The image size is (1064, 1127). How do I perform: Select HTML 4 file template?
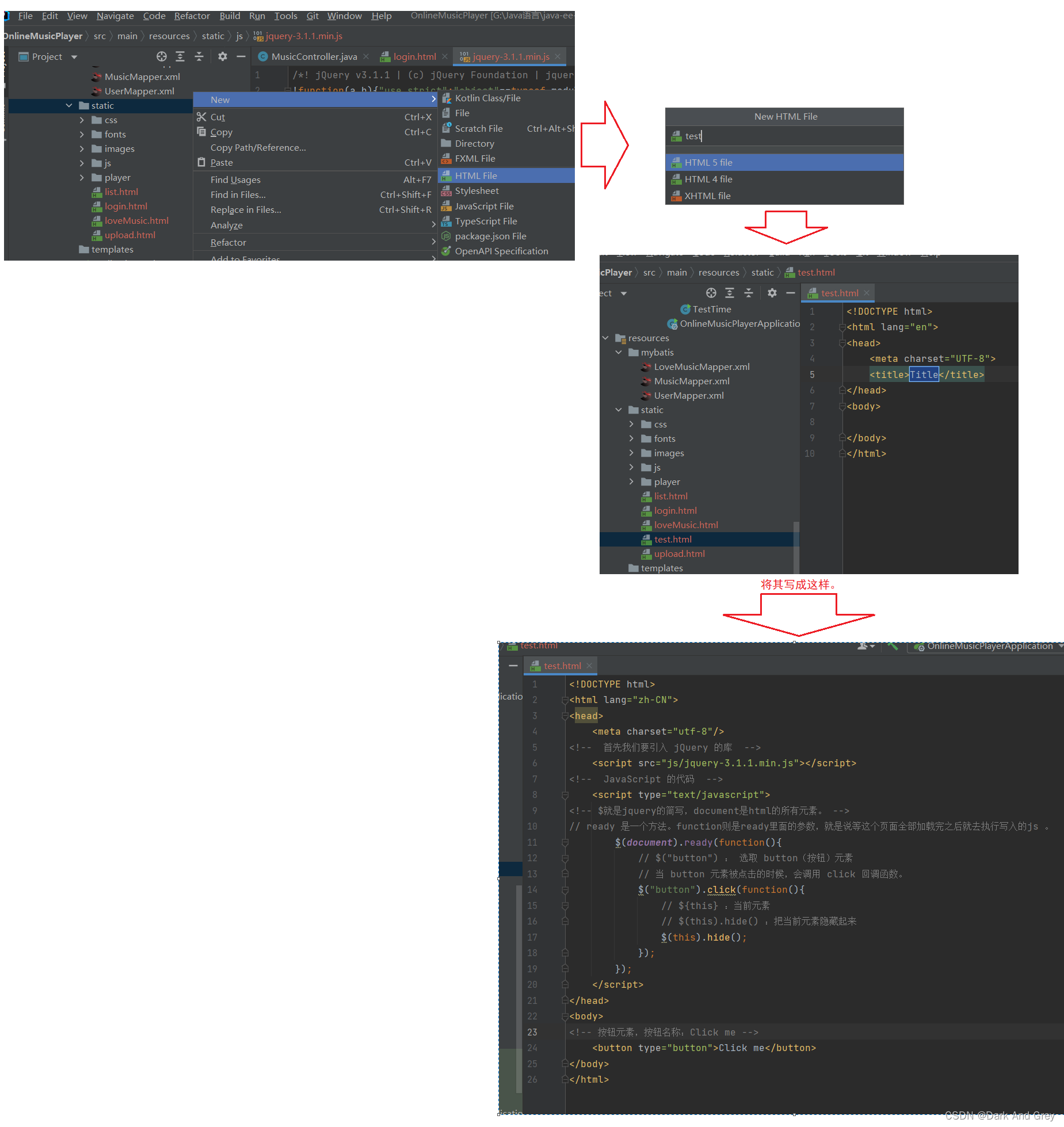(784, 179)
